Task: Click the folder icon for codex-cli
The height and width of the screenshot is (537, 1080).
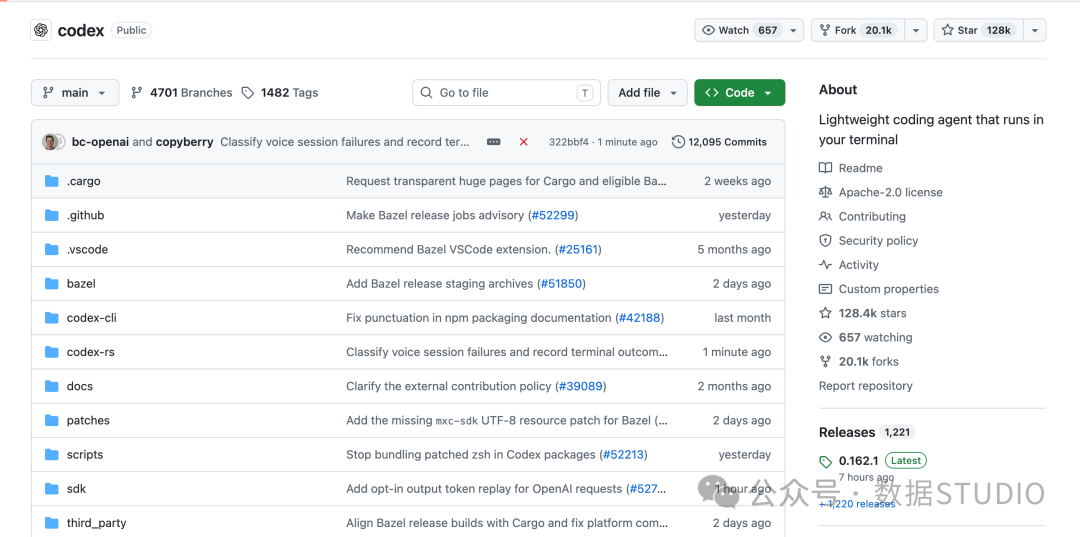Action: [52, 318]
